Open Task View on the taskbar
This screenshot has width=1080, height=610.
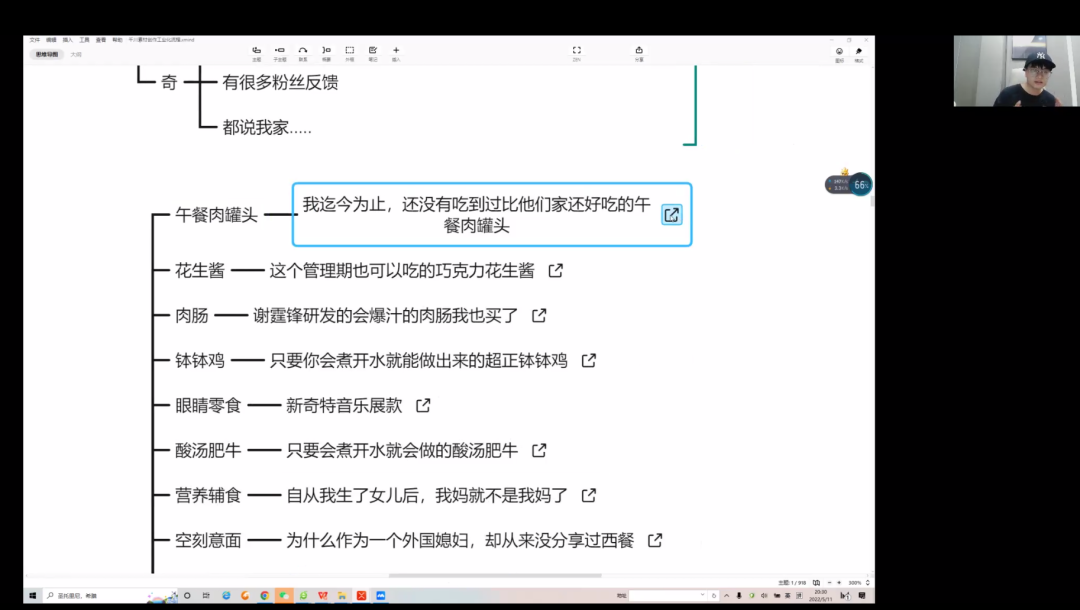[206, 596]
